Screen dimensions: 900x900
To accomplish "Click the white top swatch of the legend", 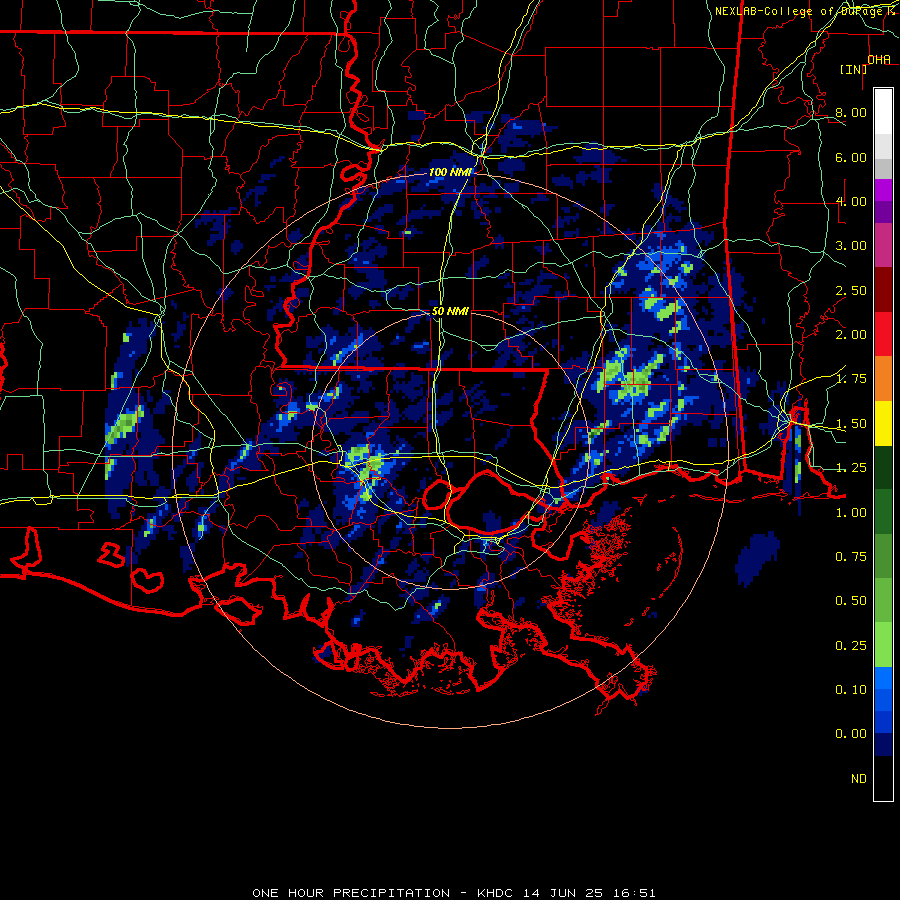I will (883, 112).
